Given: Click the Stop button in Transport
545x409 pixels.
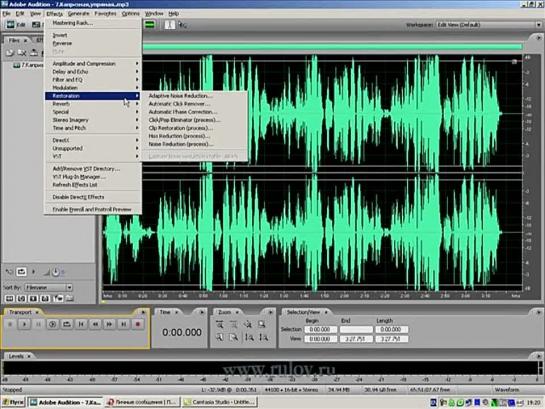Looking at the screenshot, I should pos(10,324).
